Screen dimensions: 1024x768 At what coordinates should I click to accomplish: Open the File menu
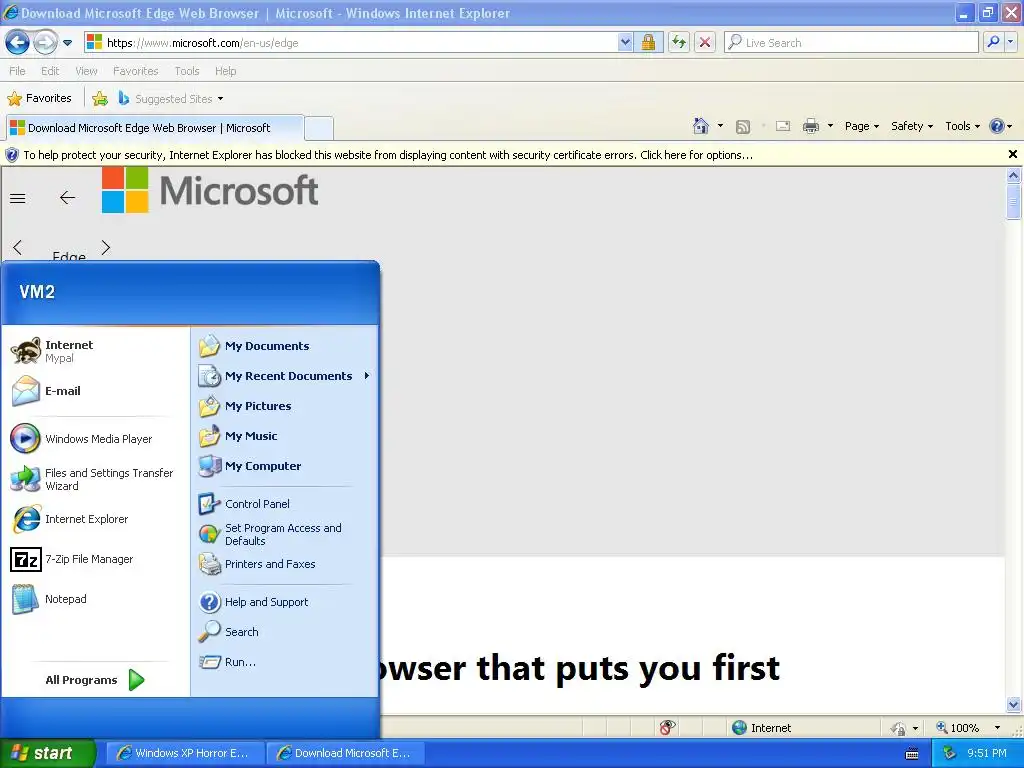click(x=18, y=71)
